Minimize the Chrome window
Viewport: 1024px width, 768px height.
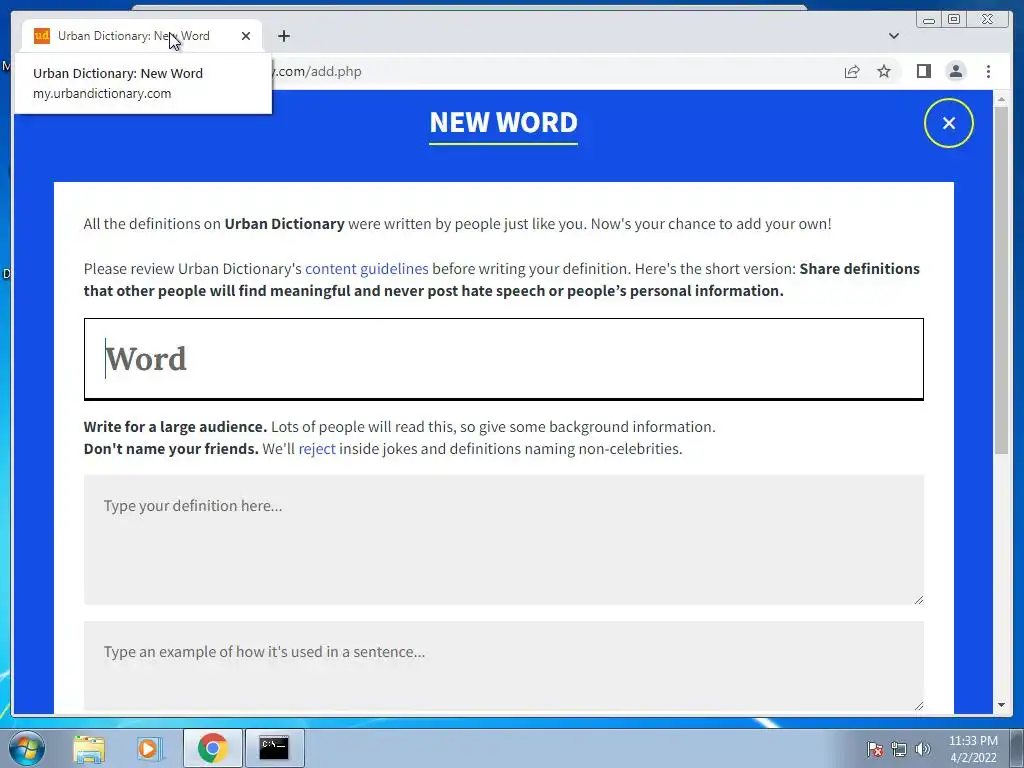click(929, 20)
